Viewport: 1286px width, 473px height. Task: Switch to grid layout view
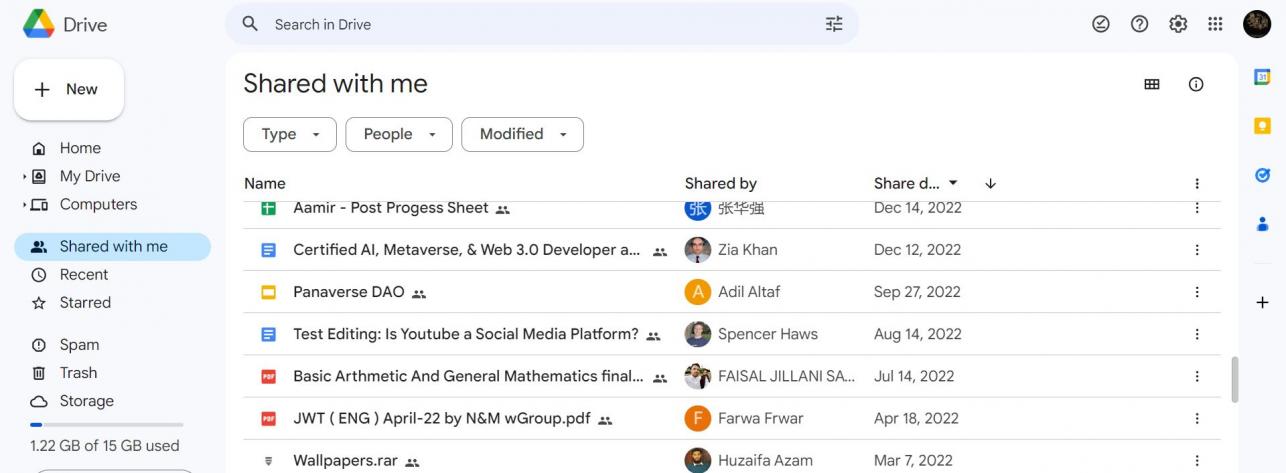pyautogui.click(x=1152, y=85)
